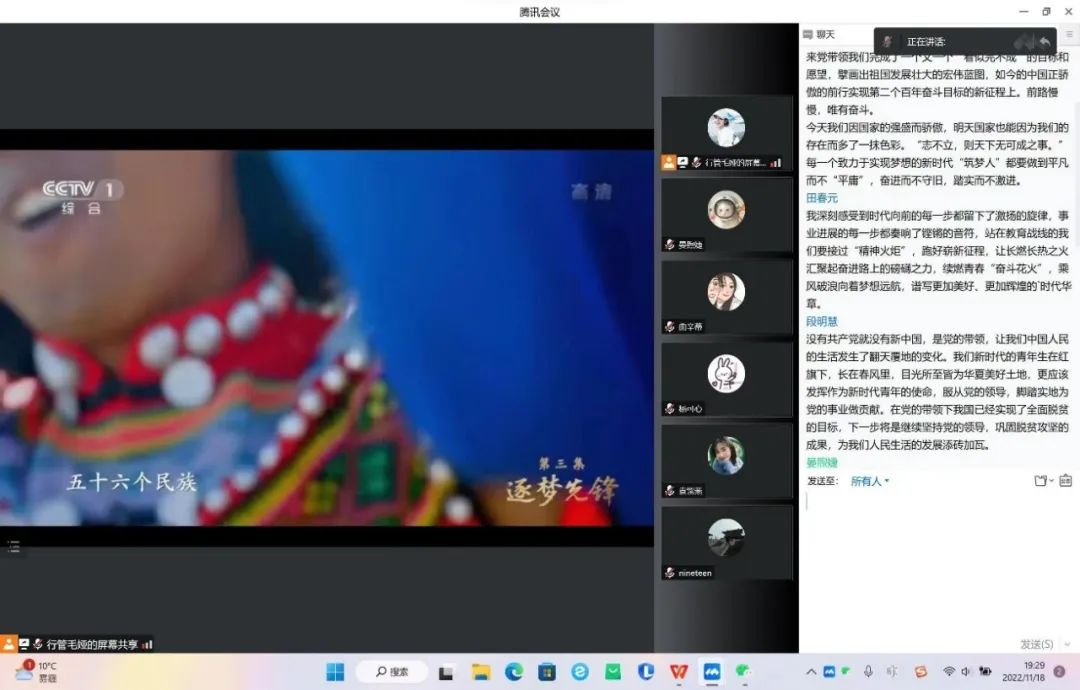
Task: Open Microsoft Edge in the taskbar
Action: 514,672
